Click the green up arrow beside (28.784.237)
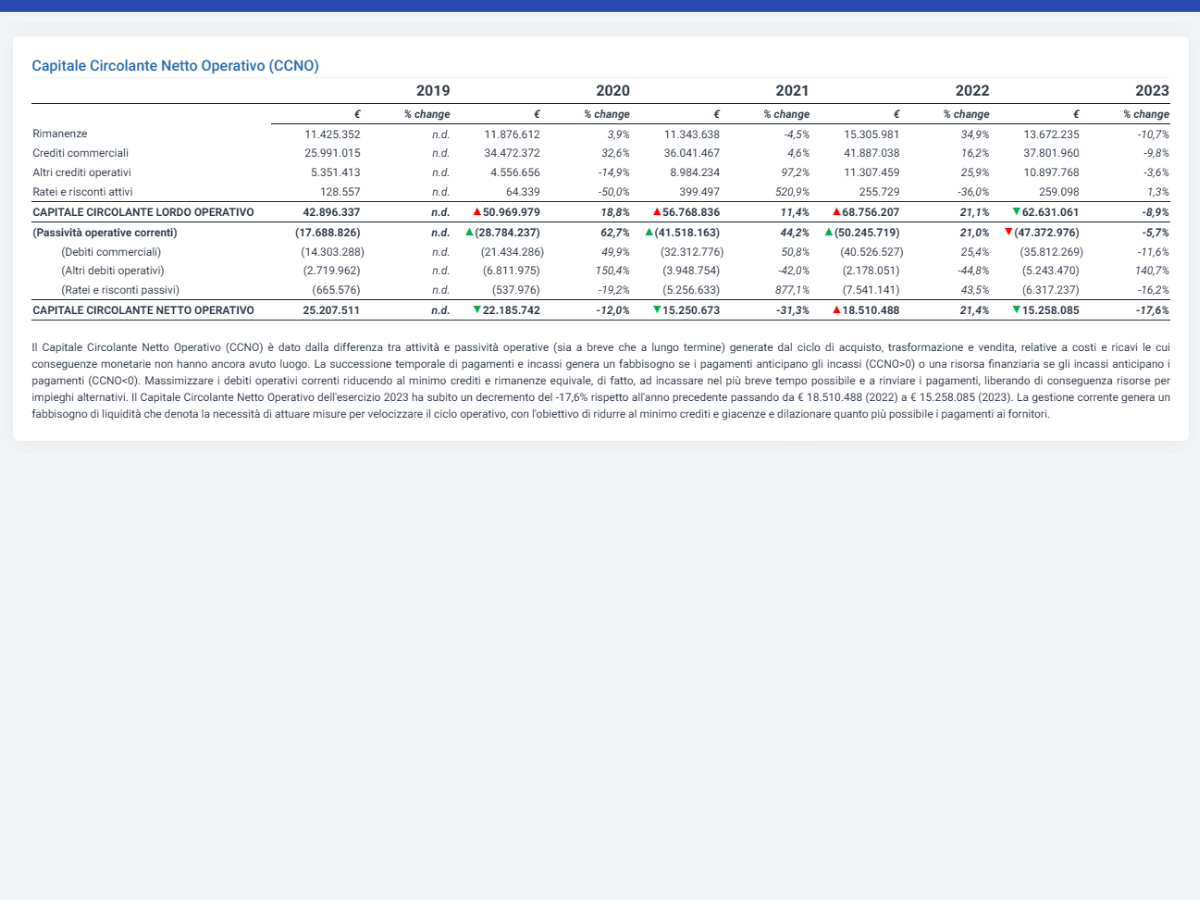Screen dimensions: 1200x900 coord(470,232)
